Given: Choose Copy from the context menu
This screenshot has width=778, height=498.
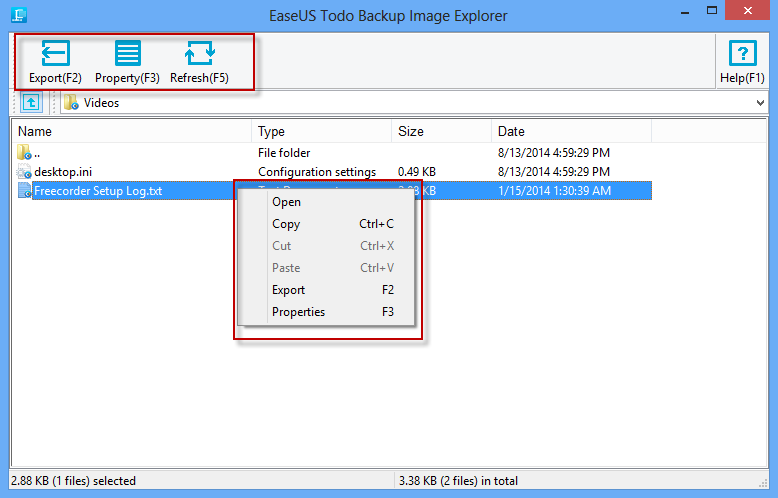Looking at the screenshot, I should (326, 224).
